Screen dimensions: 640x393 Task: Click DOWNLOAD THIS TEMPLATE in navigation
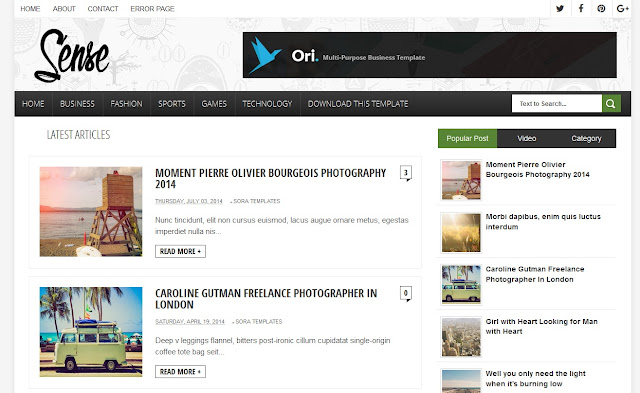358,104
